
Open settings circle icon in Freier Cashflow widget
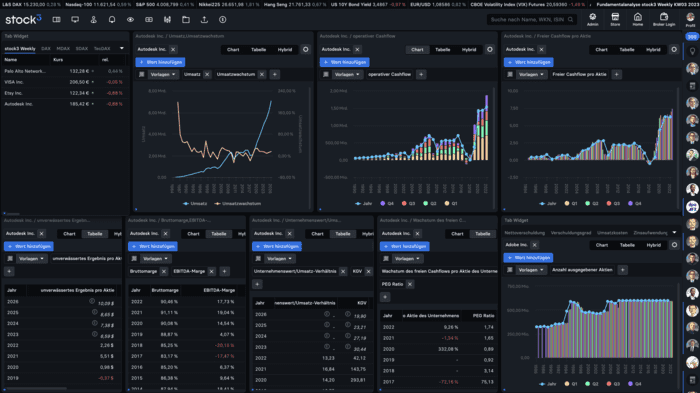[674, 50]
